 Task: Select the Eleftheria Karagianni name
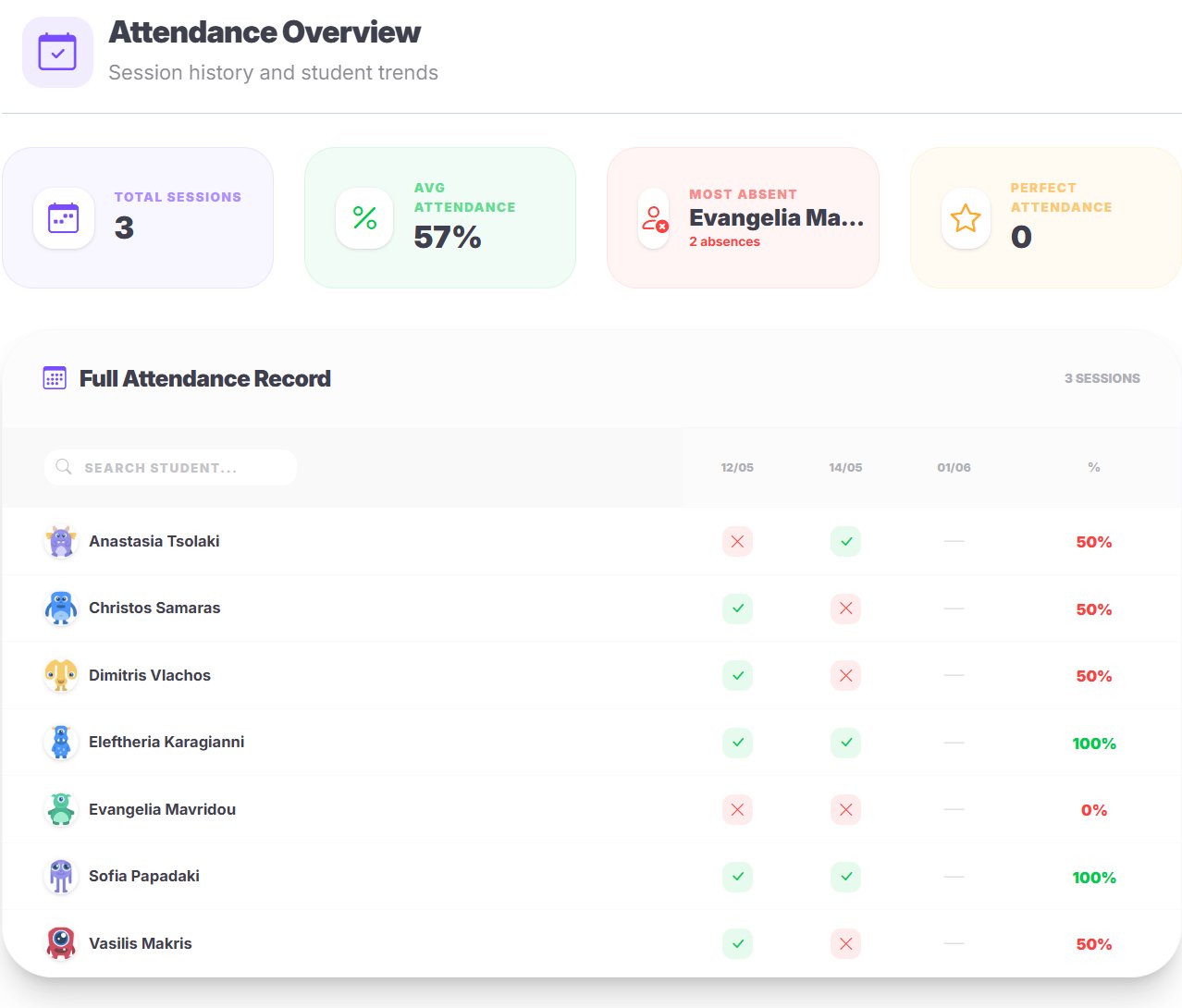click(x=166, y=742)
